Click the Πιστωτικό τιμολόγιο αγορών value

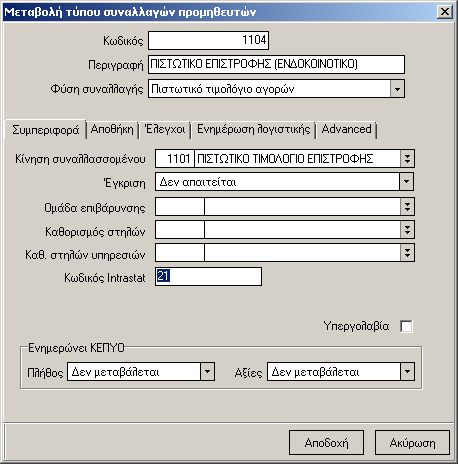pos(223,89)
